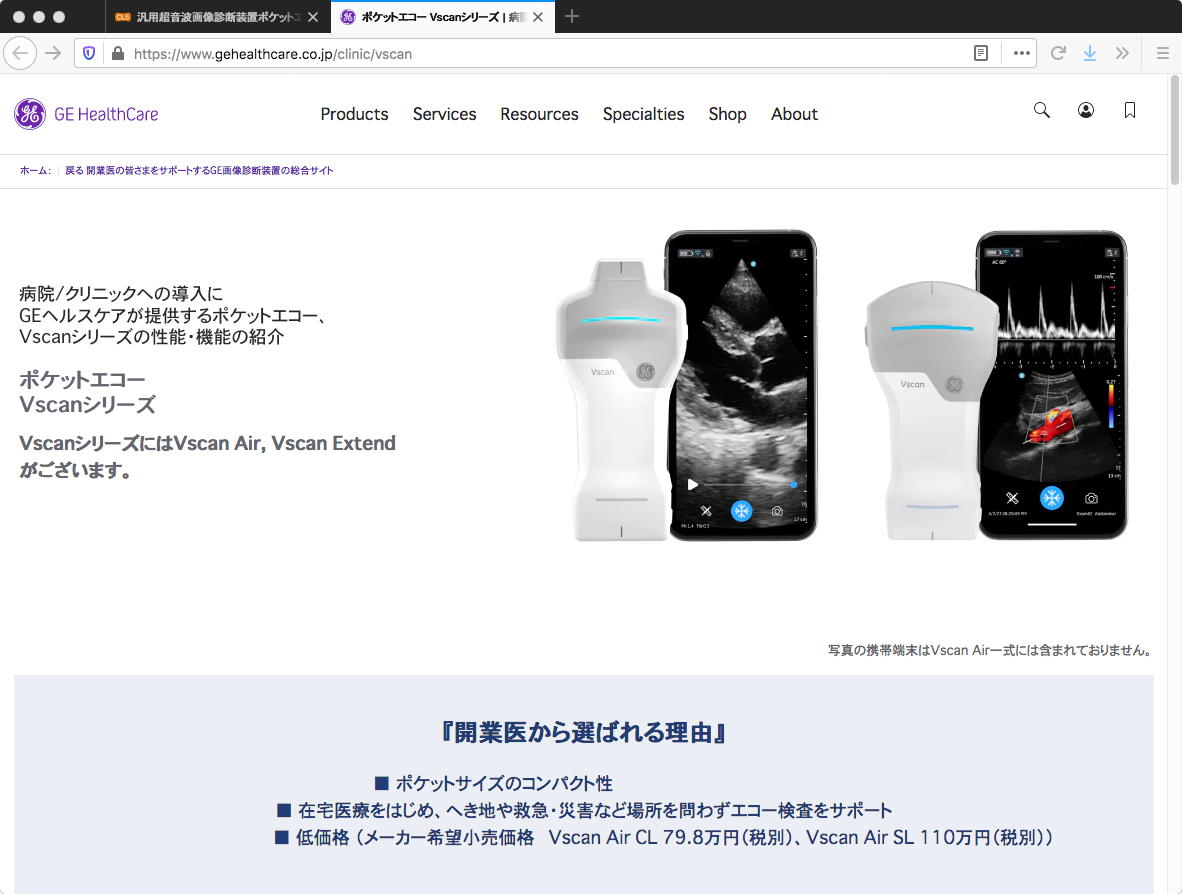
Task: Click the left Vscan Air product image
Action: pyautogui.click(x=686, y=385)
